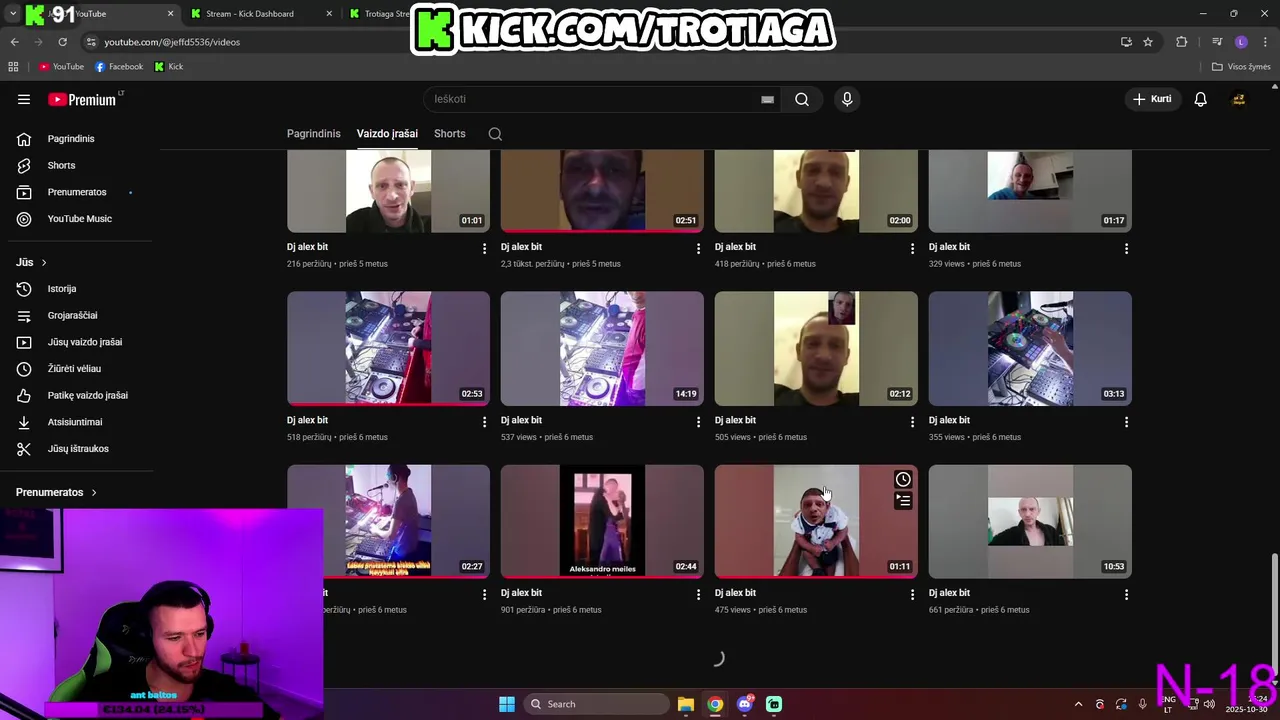Open options menu for 03:13 video
Image resolution: width=1280 pixels, height=720 pixels.
coord(1126,422)
